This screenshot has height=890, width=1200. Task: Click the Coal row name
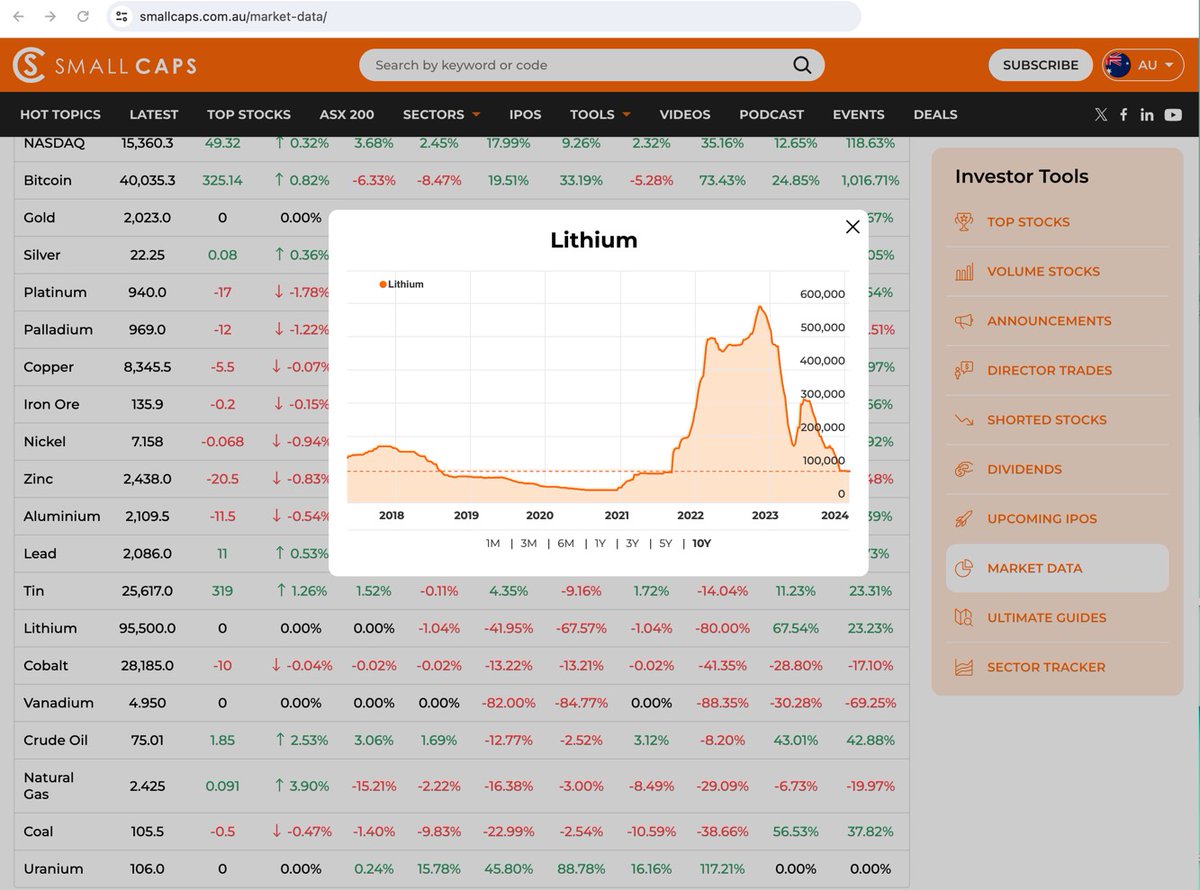[x=39, y=832]
